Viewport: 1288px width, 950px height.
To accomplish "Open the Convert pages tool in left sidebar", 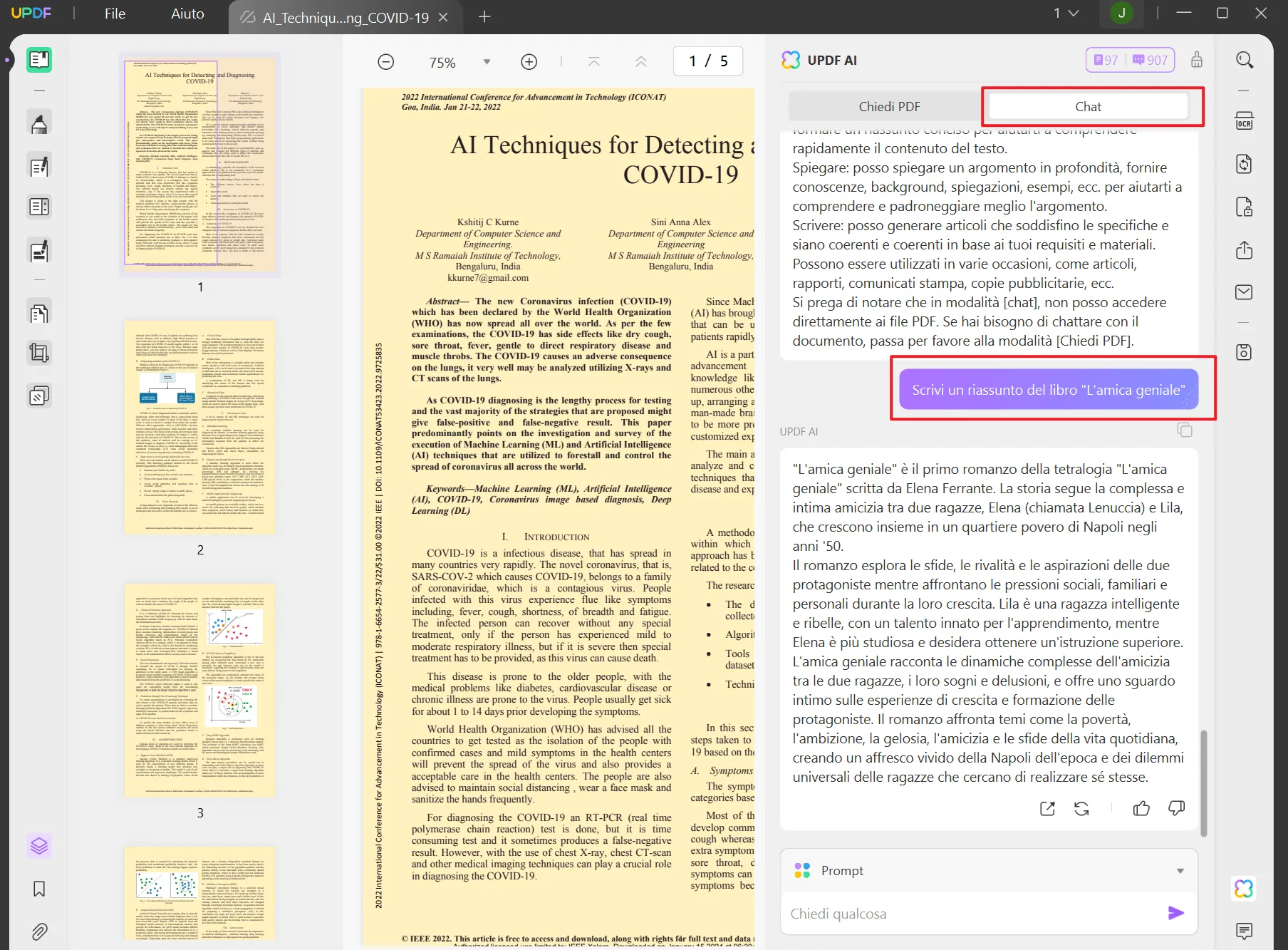I will pos(39,313).
